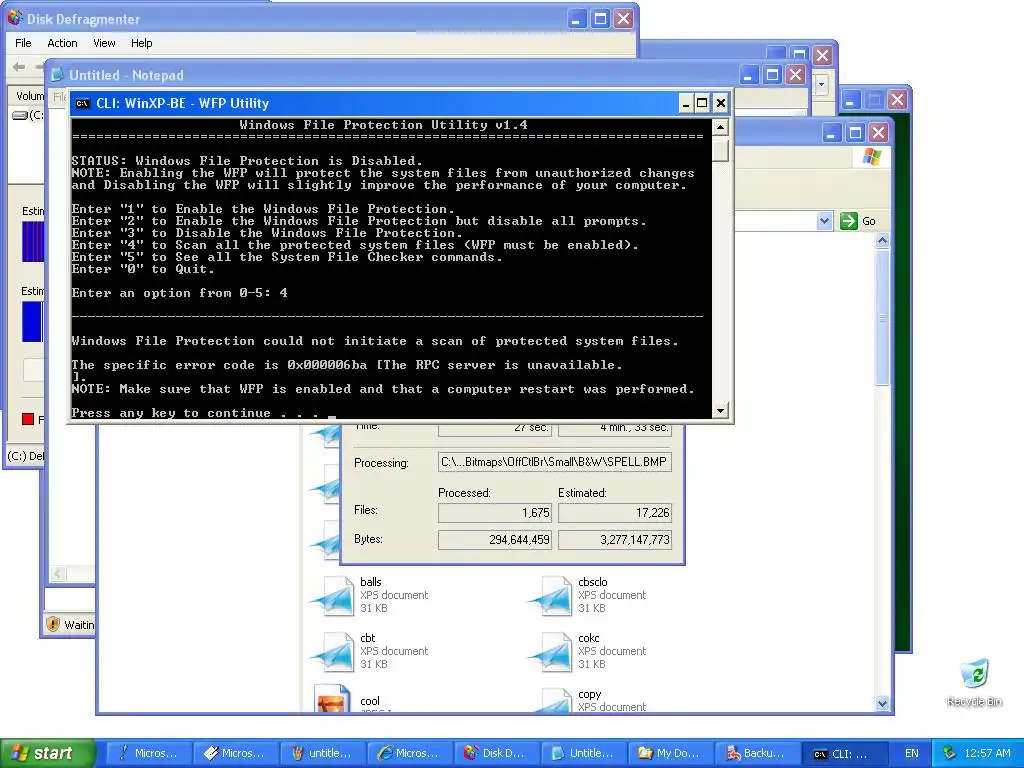Image resolution: width=1024 pixels, height=768 pixels.
Task: Switch to the CLI taskbar button
Action: click(x=845, y=753)
